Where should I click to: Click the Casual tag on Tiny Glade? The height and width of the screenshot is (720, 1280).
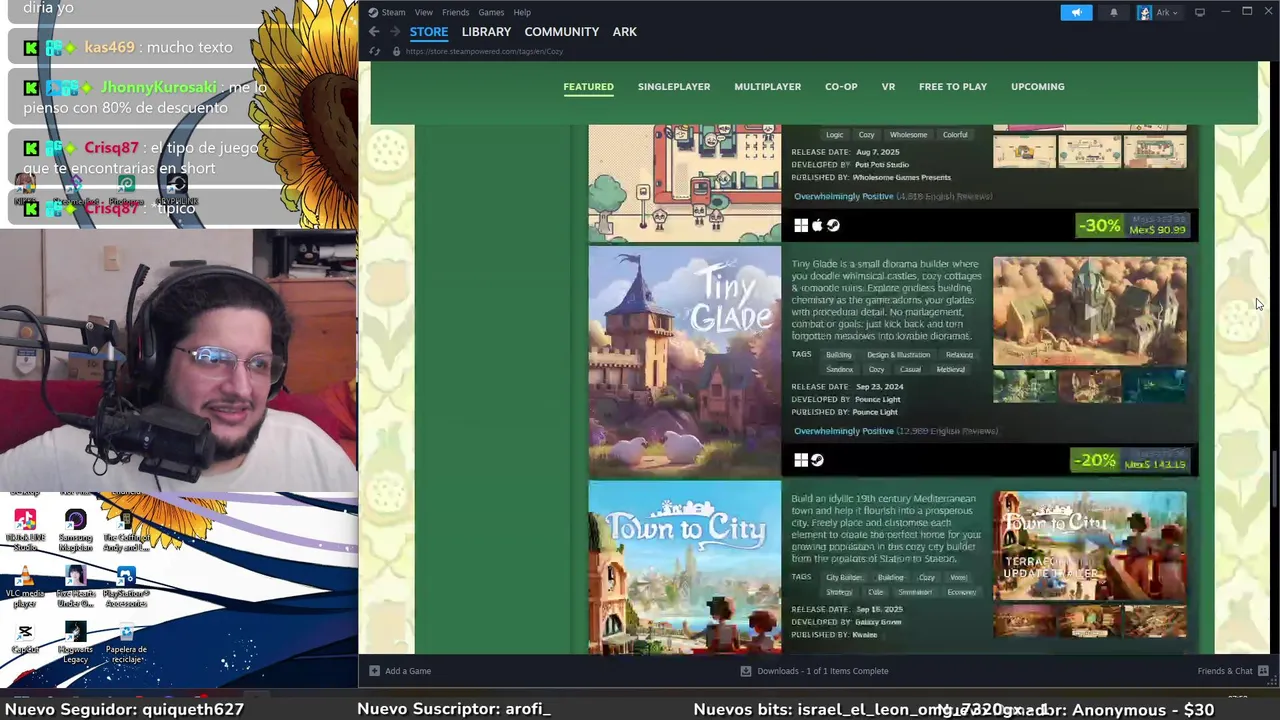coord(910,370)
